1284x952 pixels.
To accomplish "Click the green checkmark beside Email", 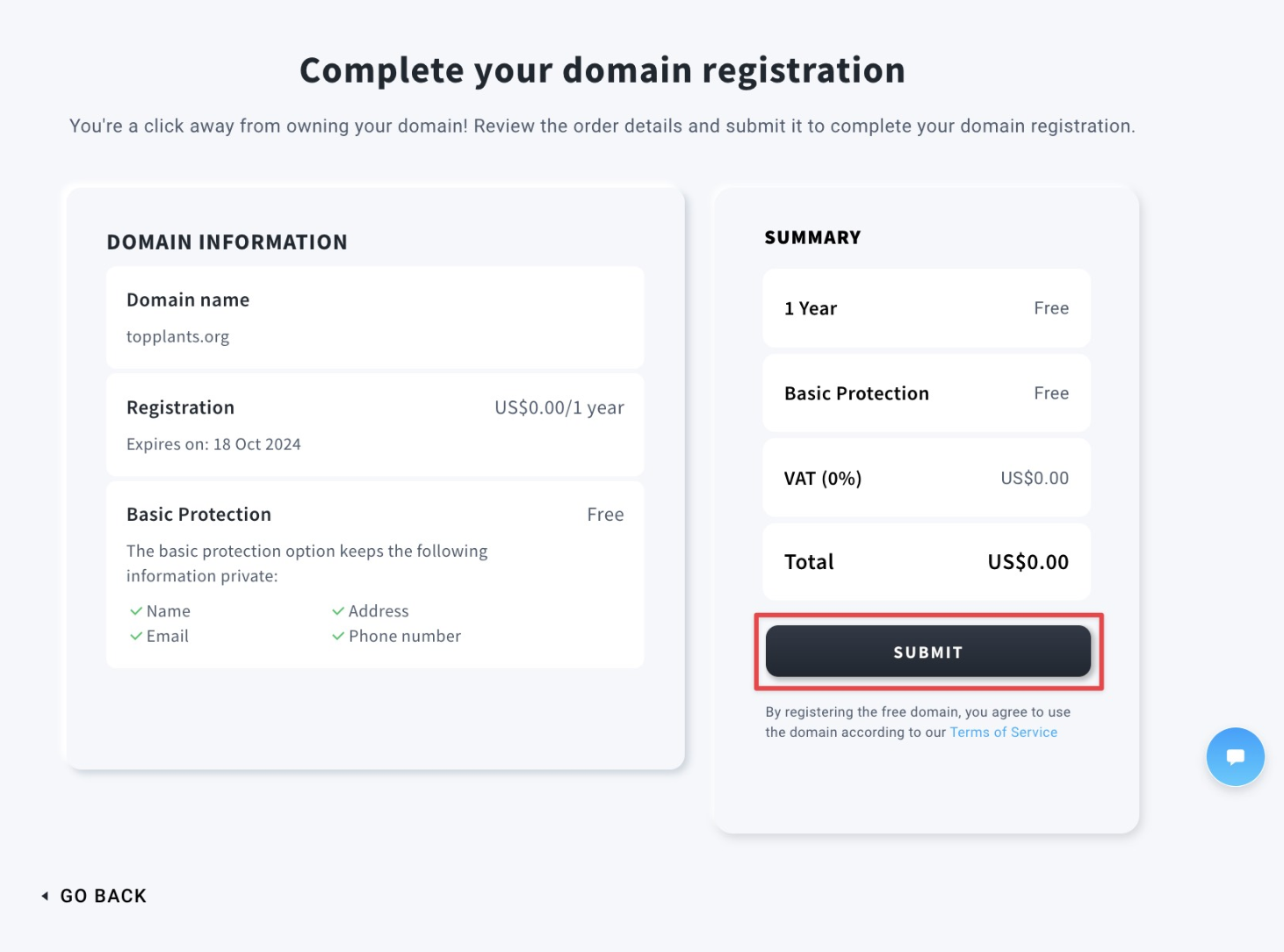I will 136,637.
